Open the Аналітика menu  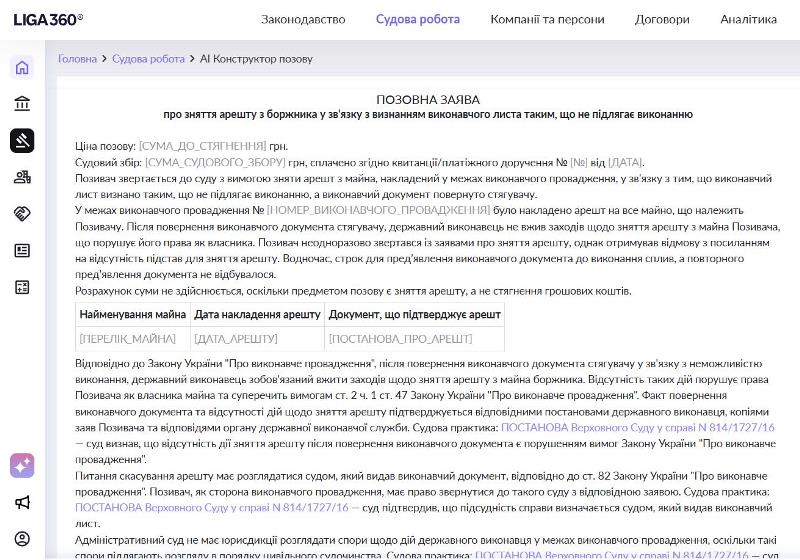(748, 19)
